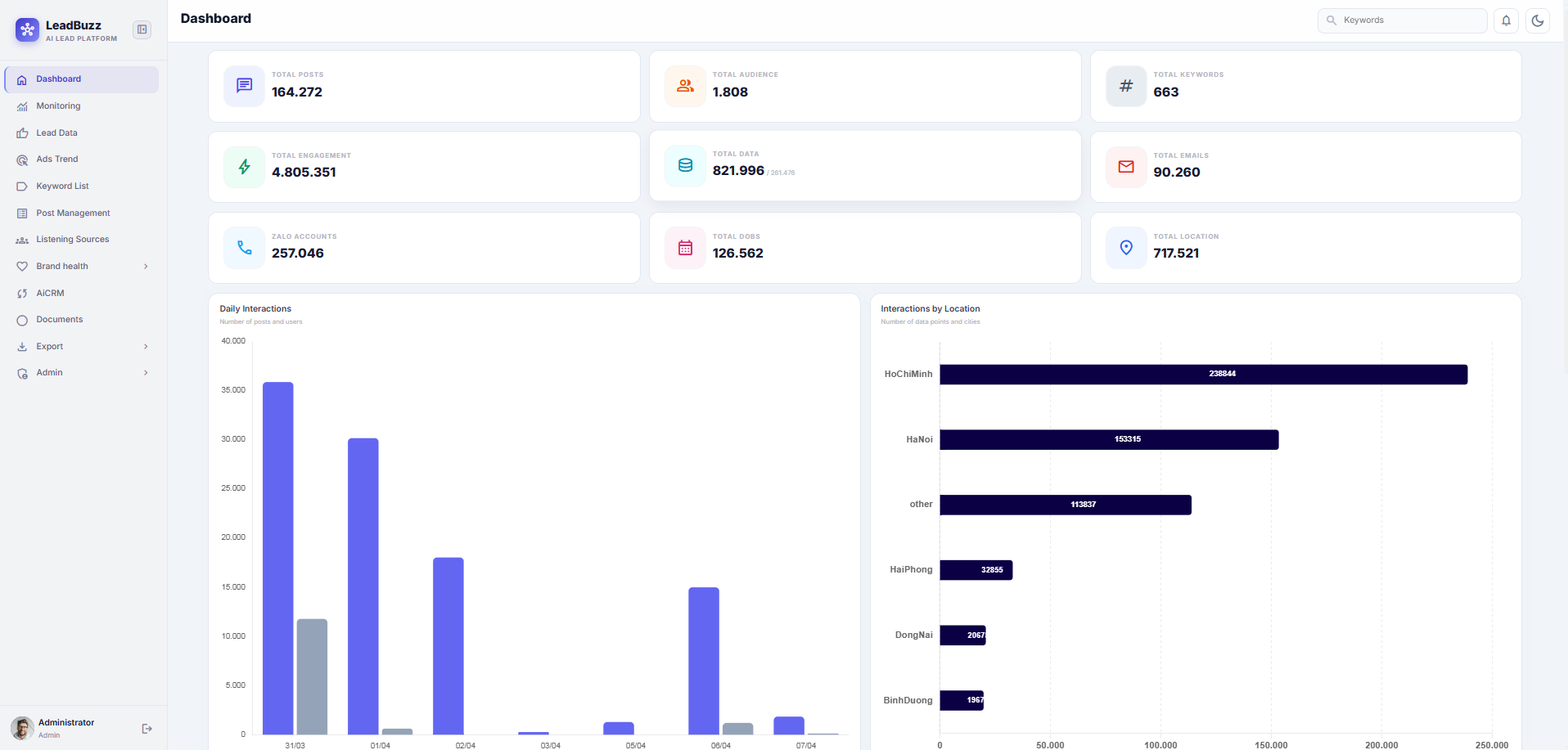1568x750 pixels.
Task: Click the Listening Sources people icon
Action: [x=22, y=239]
